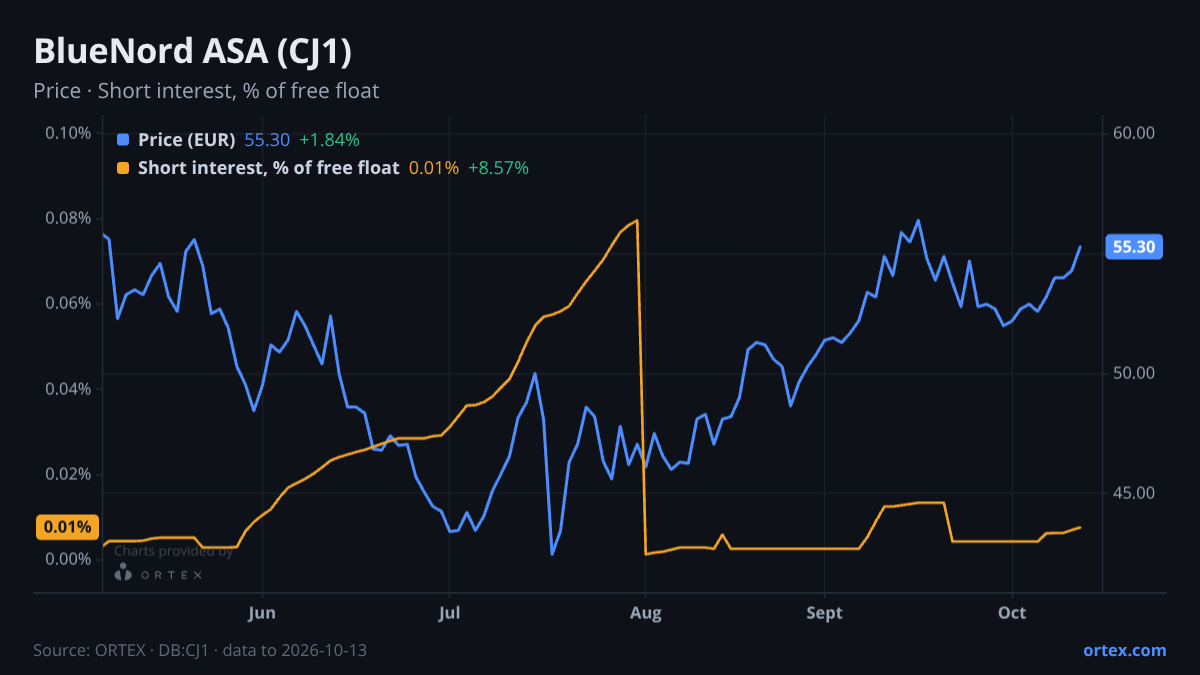Click the 0.10% left axis label
1200x675 pixels.
tap(69, 133)
